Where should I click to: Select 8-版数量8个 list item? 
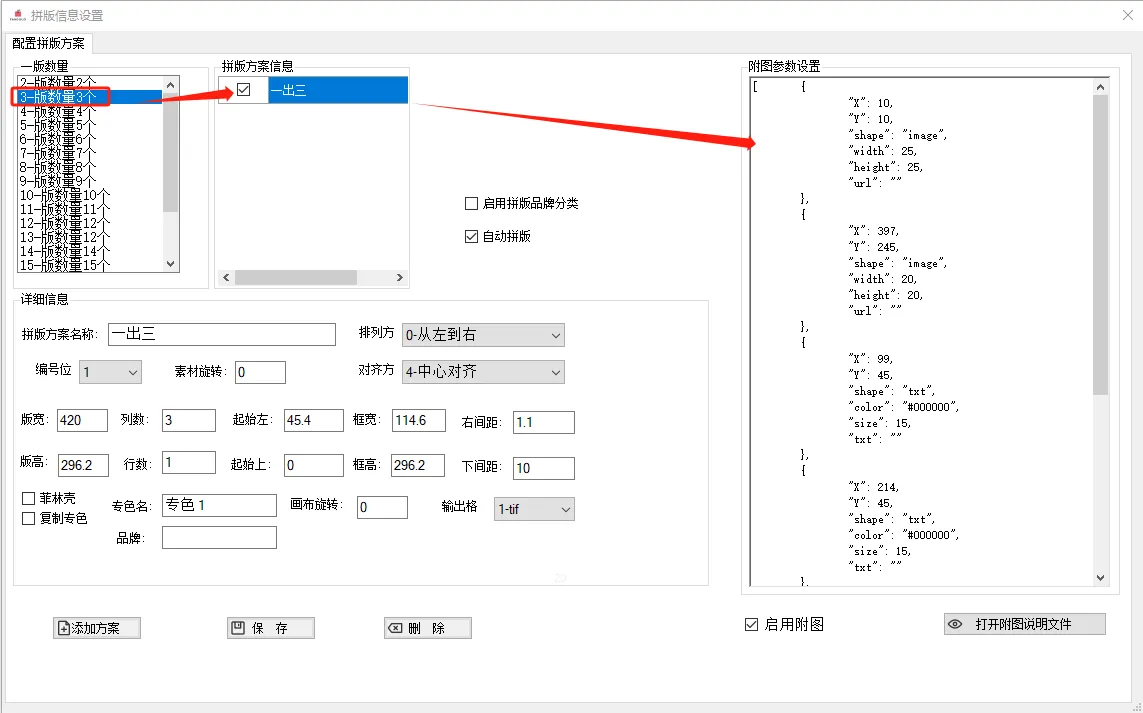click(x=90, y=167)
